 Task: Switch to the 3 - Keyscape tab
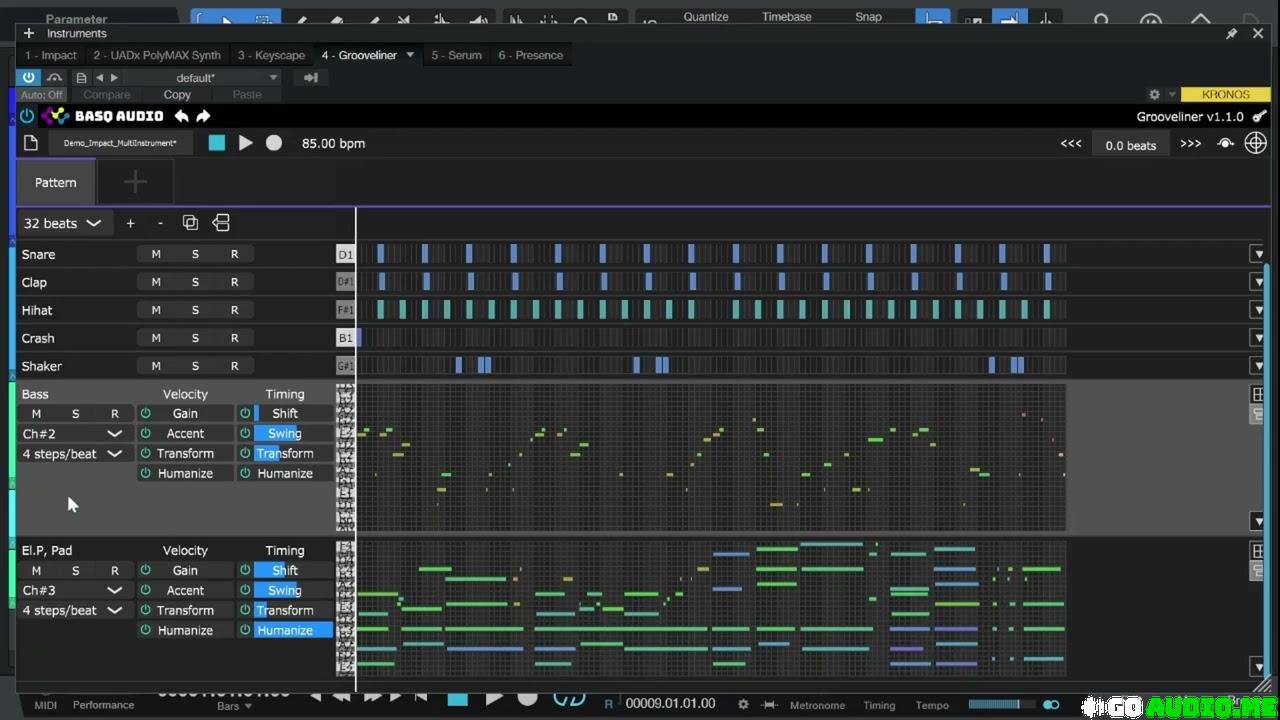click(x=271, y=55)
